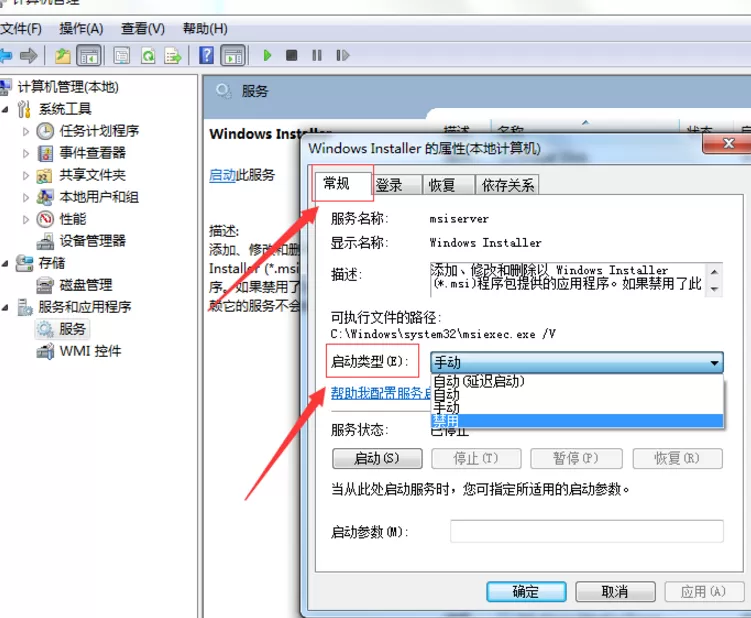Click description box scroll down arrow
Viewport: 751px width, 618px height.
714,288
